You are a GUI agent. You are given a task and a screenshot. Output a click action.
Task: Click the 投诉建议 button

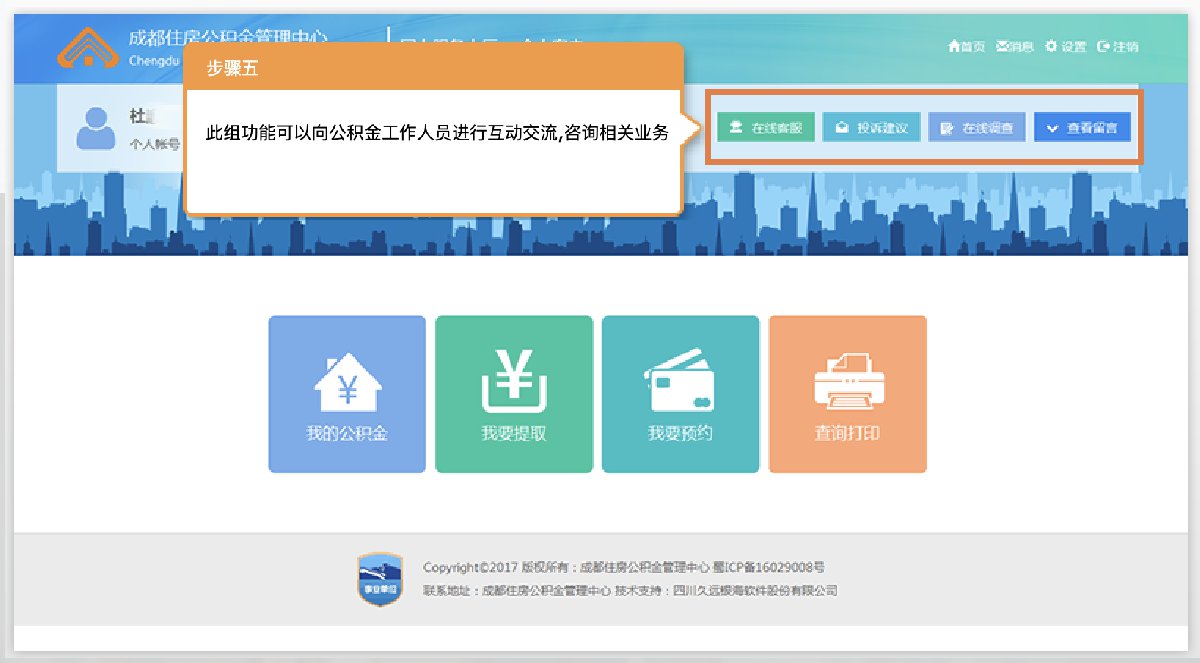coord(871,128)
